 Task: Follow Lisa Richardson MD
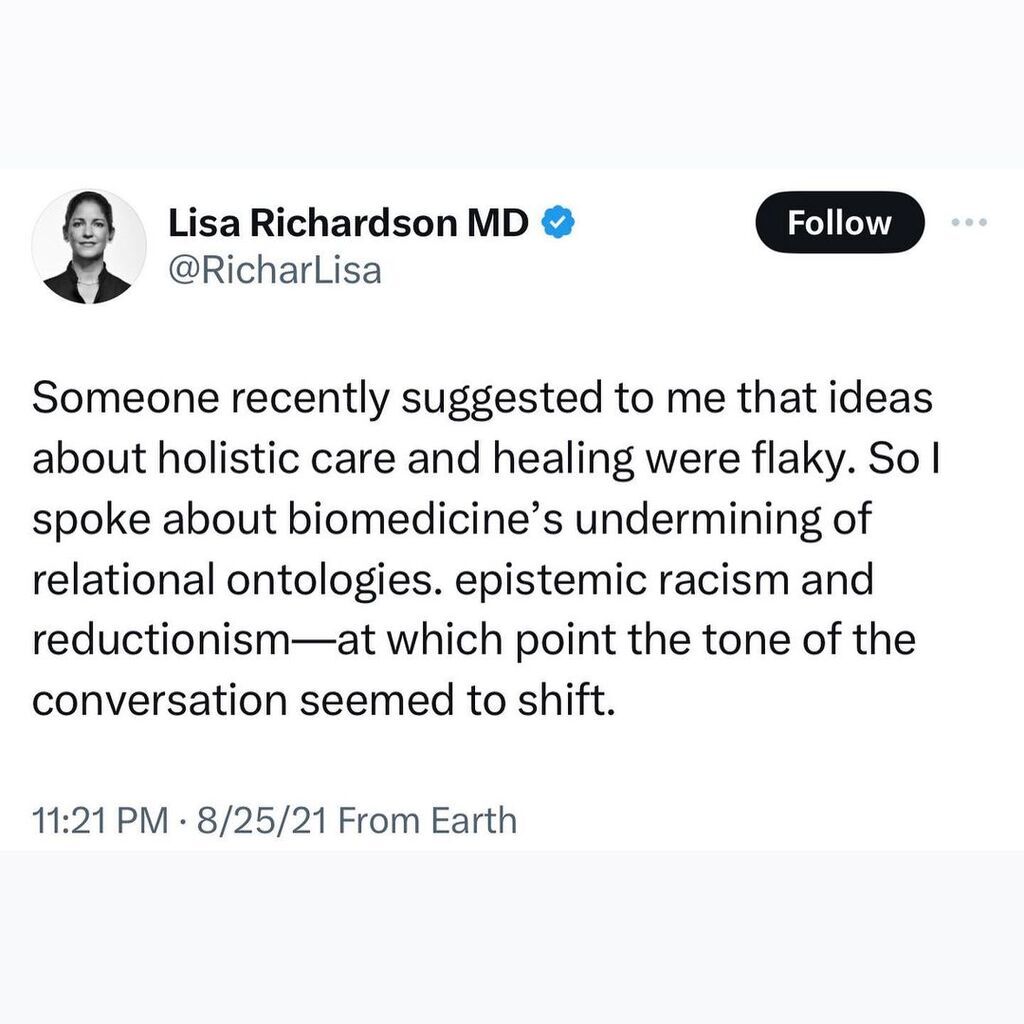[839, 223]
